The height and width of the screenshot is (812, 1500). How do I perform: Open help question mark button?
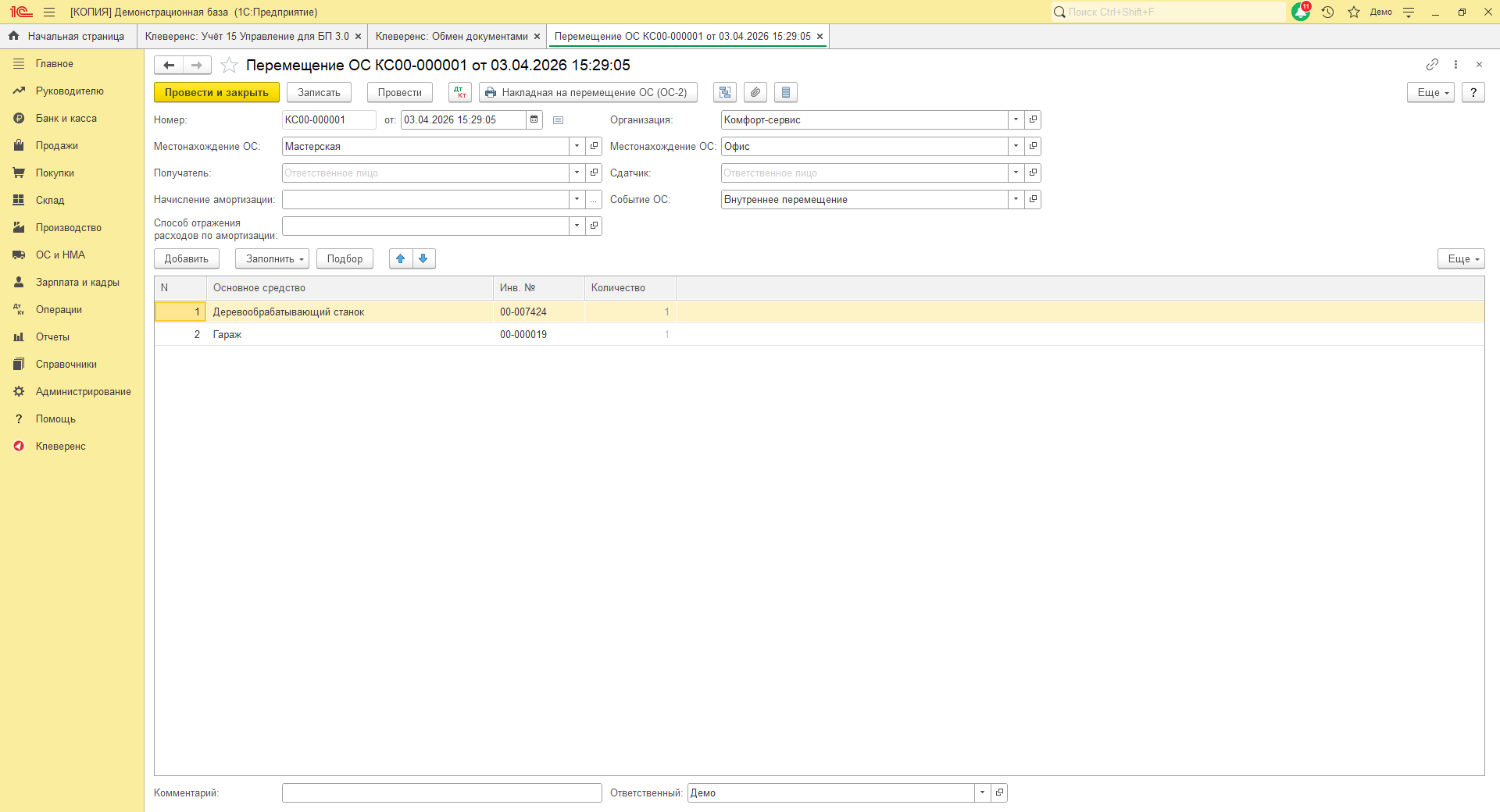(x=1473, y=92)
